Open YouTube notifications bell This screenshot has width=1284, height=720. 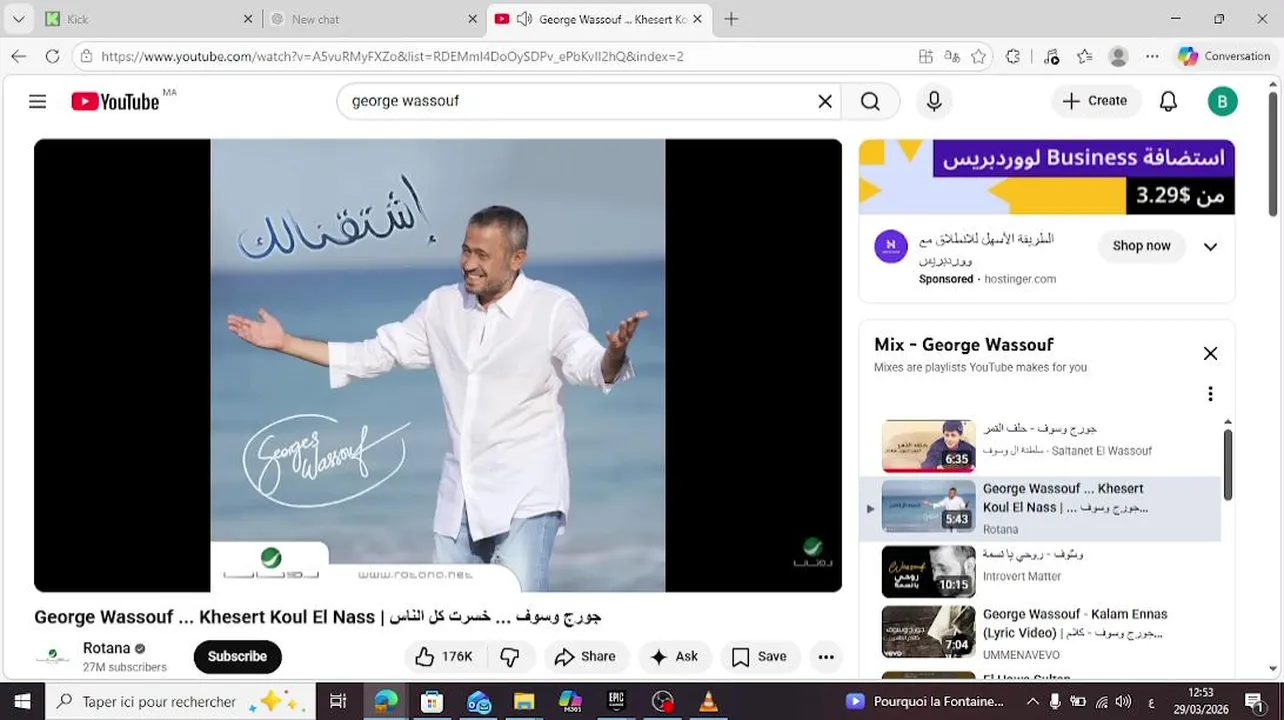pos(1168,101)
